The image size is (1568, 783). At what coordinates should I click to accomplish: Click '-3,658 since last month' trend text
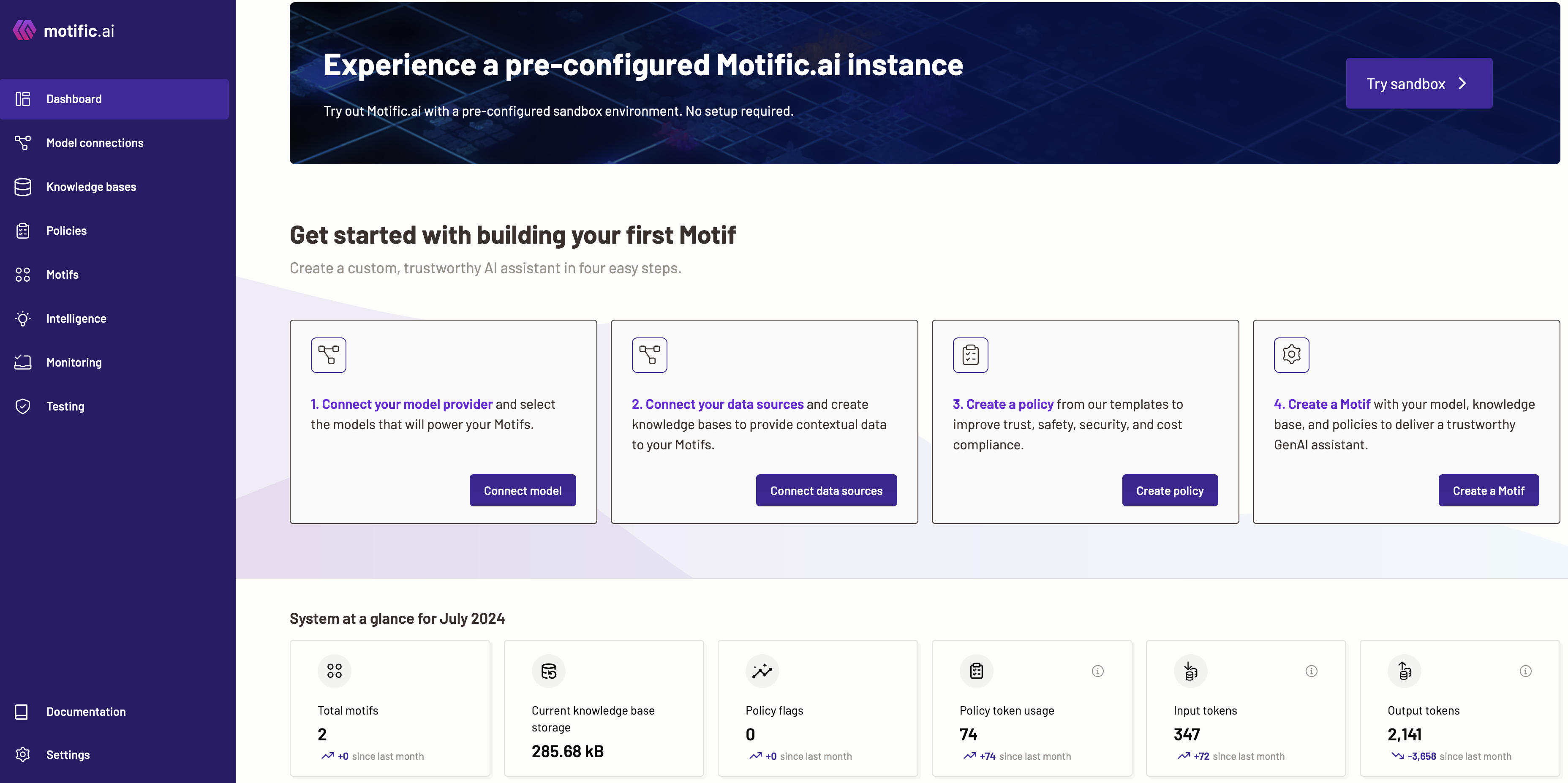[x=1459, y=756]
